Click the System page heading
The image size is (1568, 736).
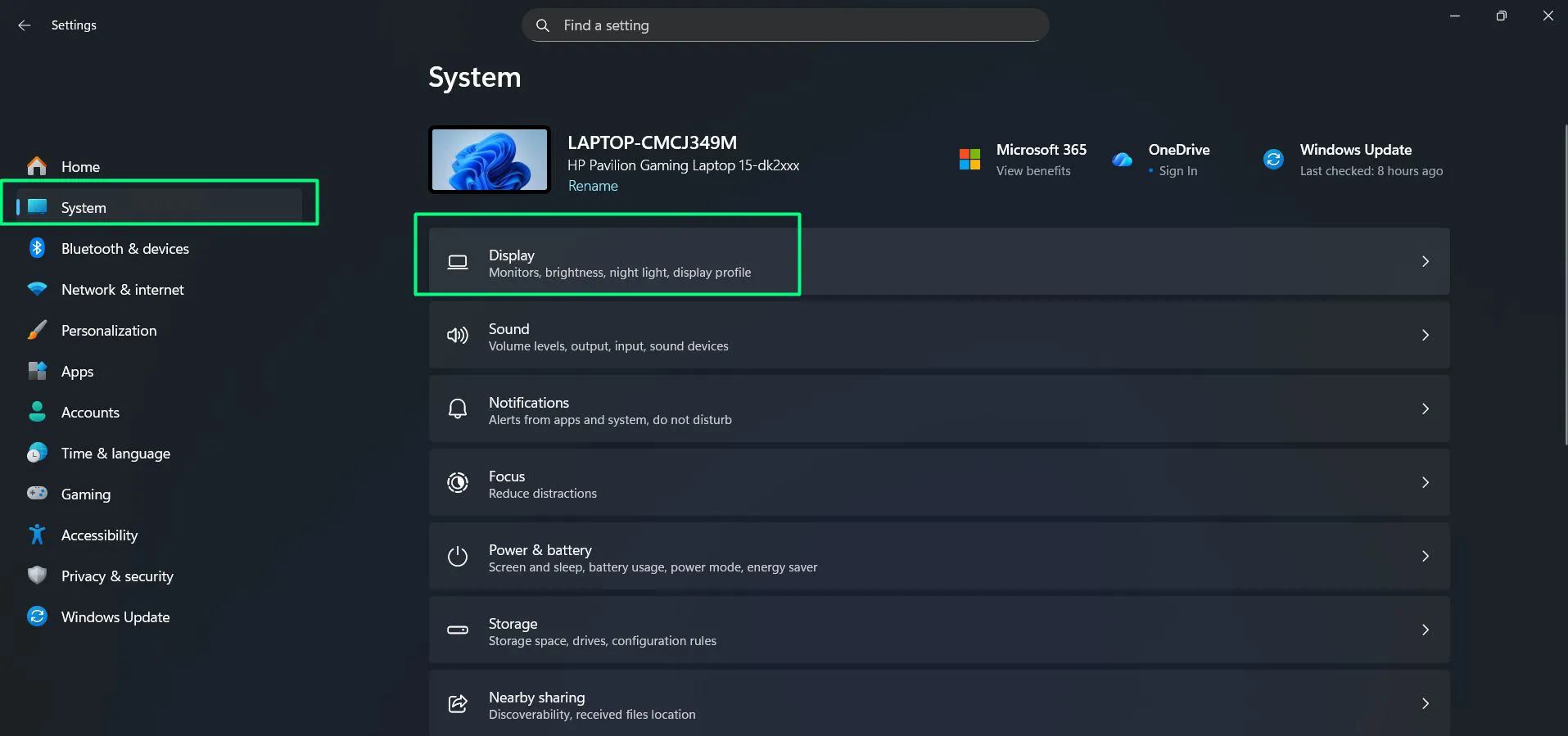pos(475,77)
